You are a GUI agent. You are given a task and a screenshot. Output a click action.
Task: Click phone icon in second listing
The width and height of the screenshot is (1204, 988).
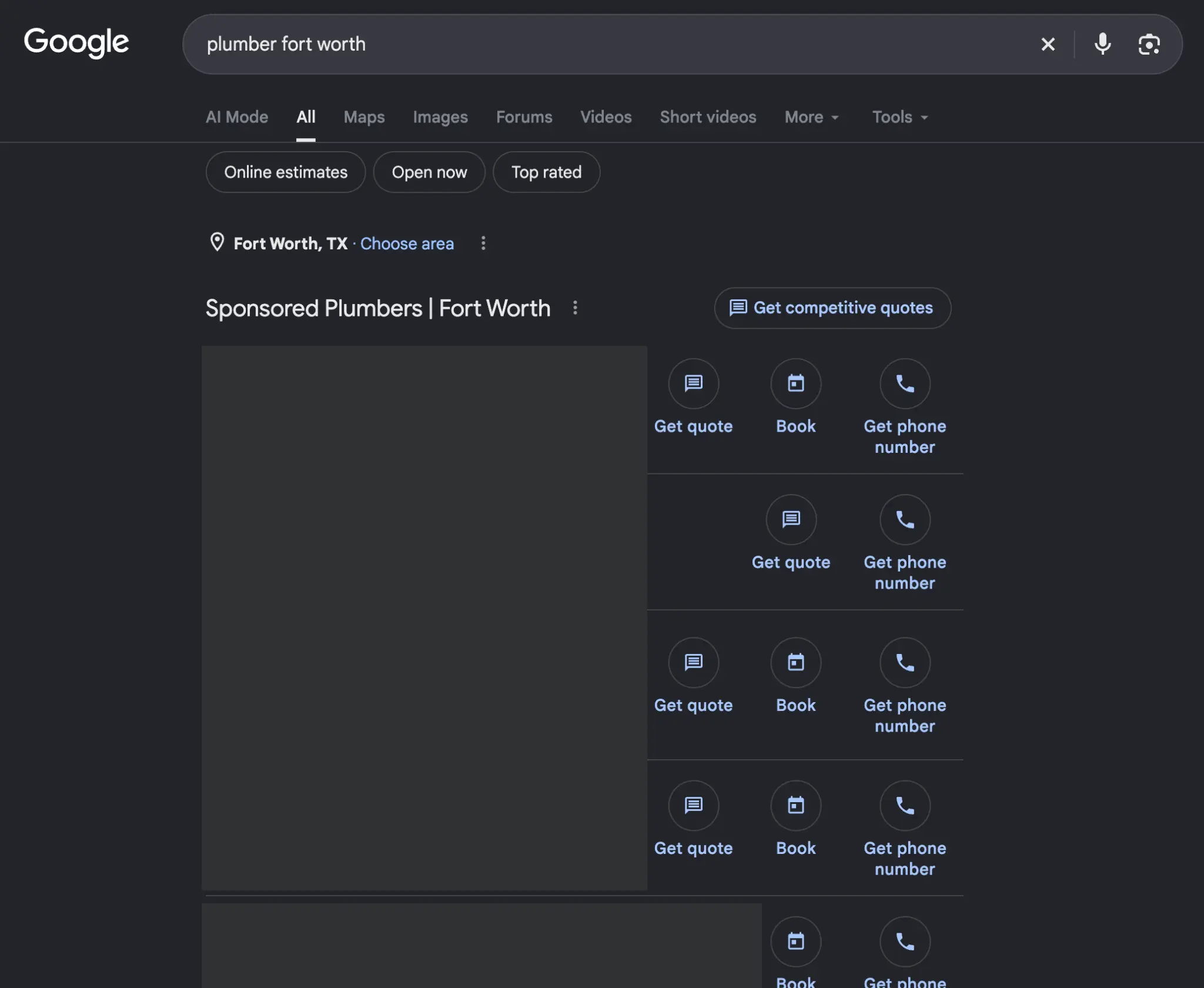(905, 519)
